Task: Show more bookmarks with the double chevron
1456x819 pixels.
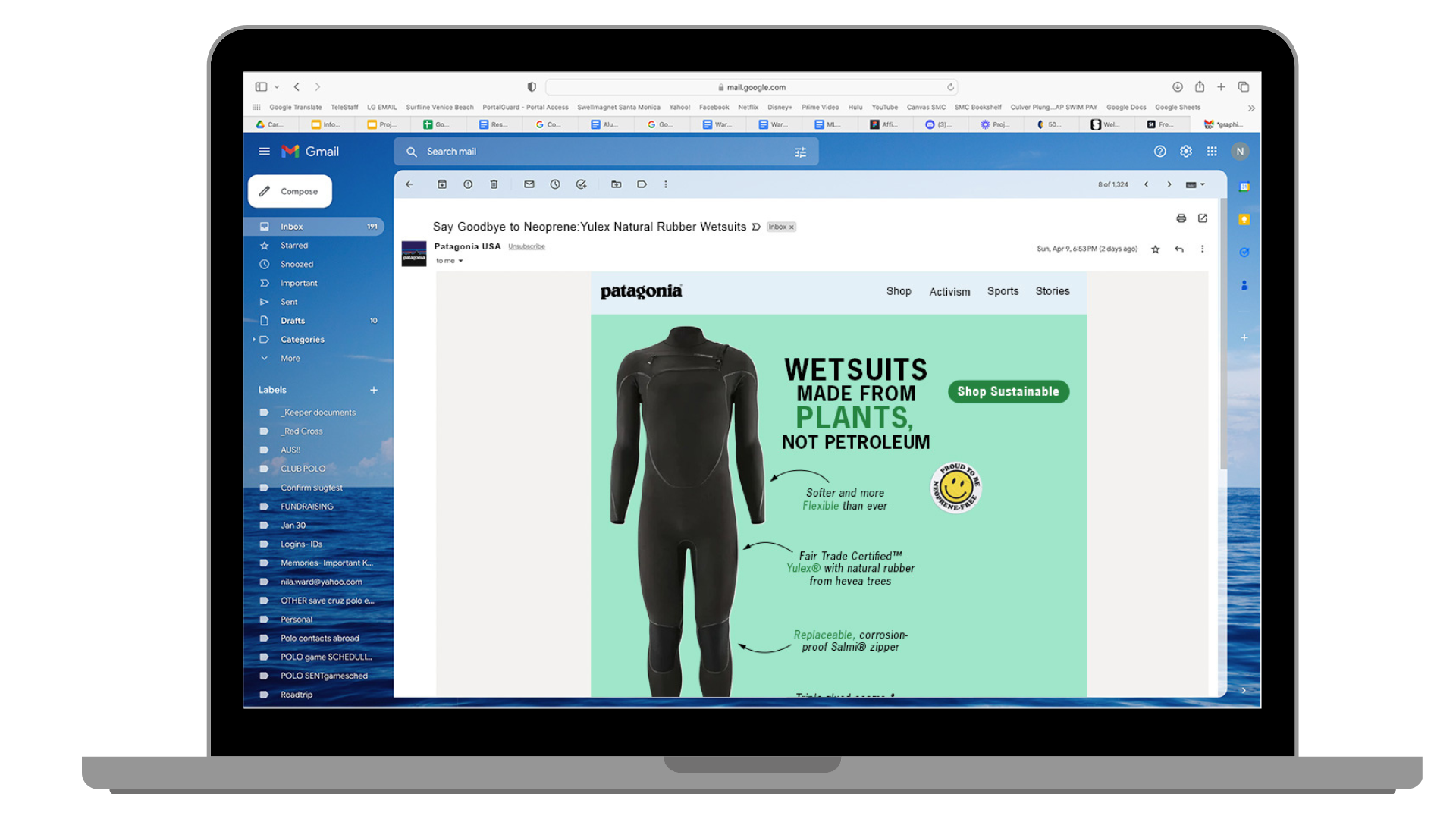Action: coord(1251,108)
